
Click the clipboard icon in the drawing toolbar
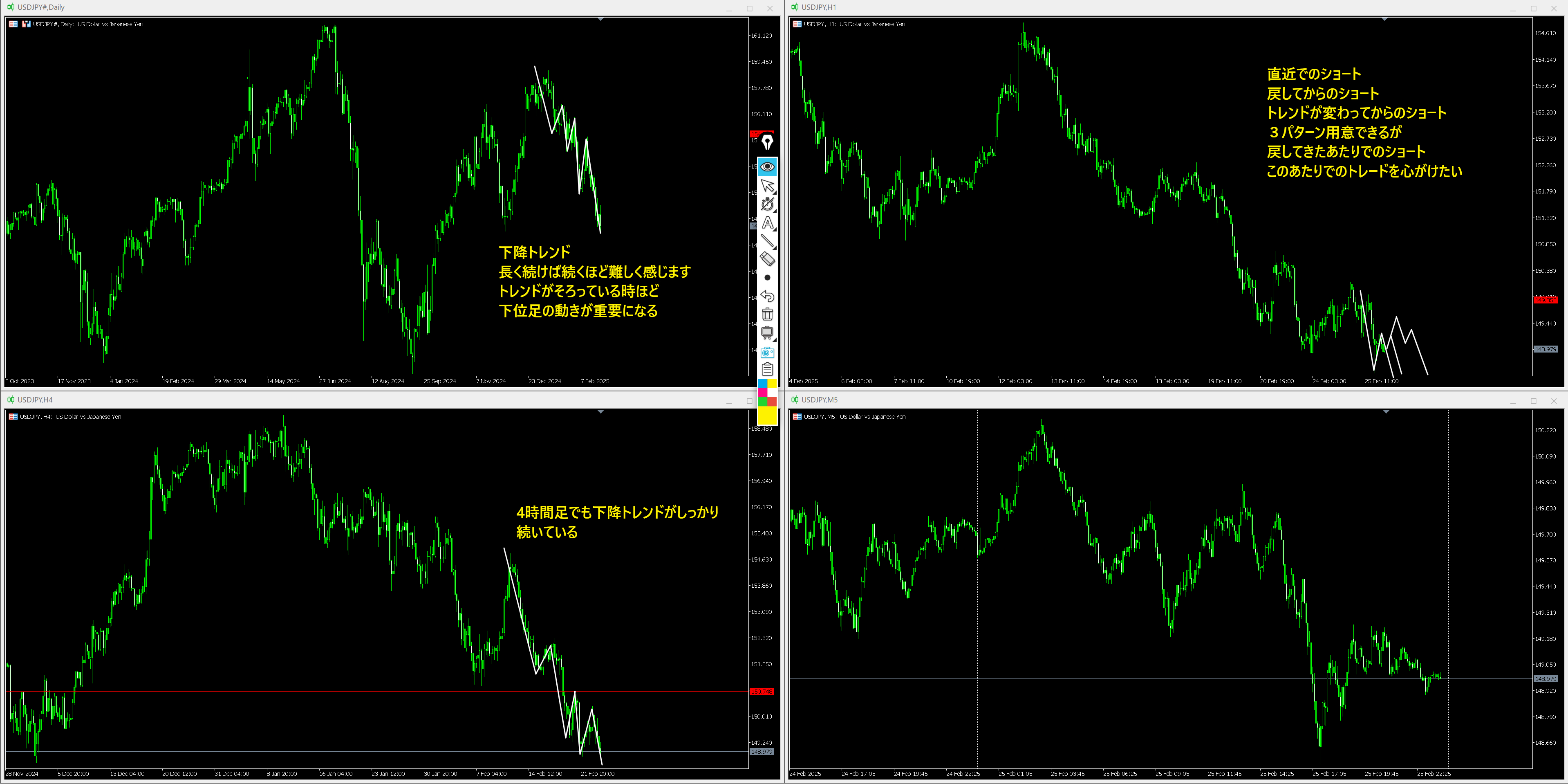click(767, 369)
